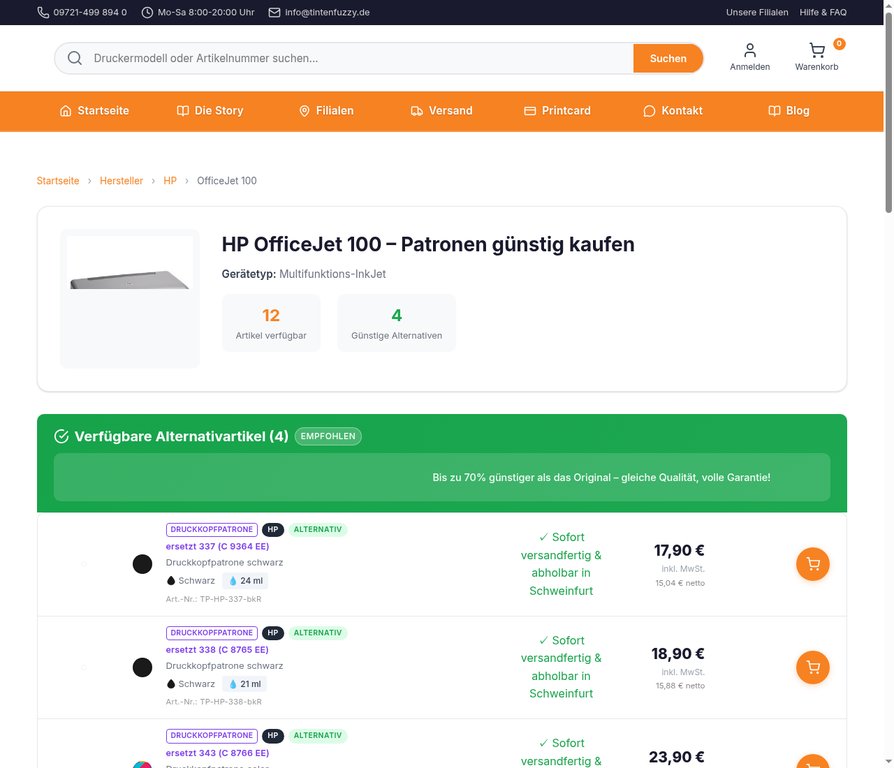Screen dimensions: 894x768
Task: Open the Kontakt page from menu
Action: 673,111
